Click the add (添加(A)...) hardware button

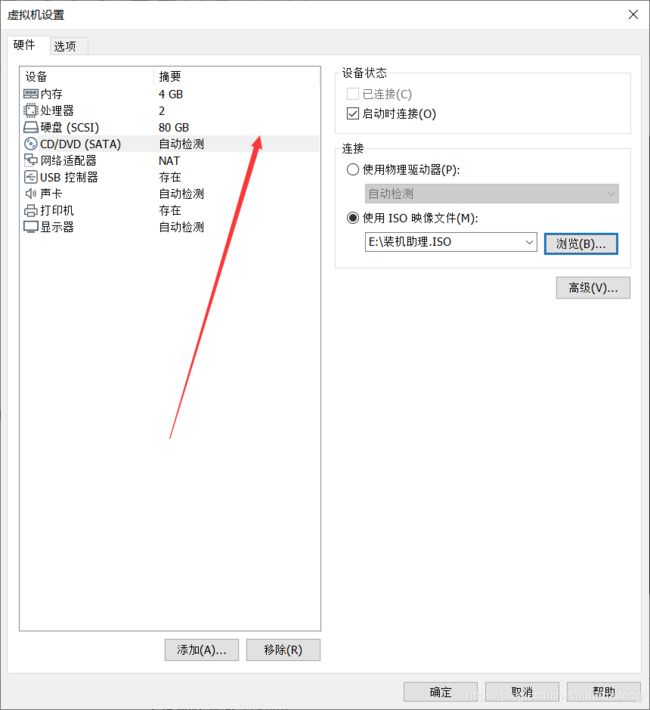coord(202,650)
